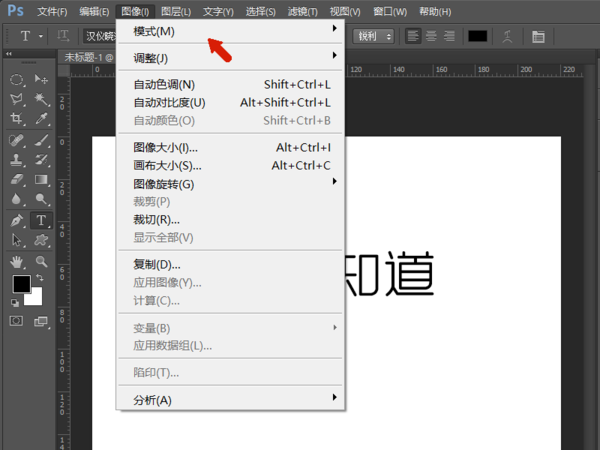This screenshot has height=450, width=600.
Task: Select the Move tool
Action: [x=41, y=80]
